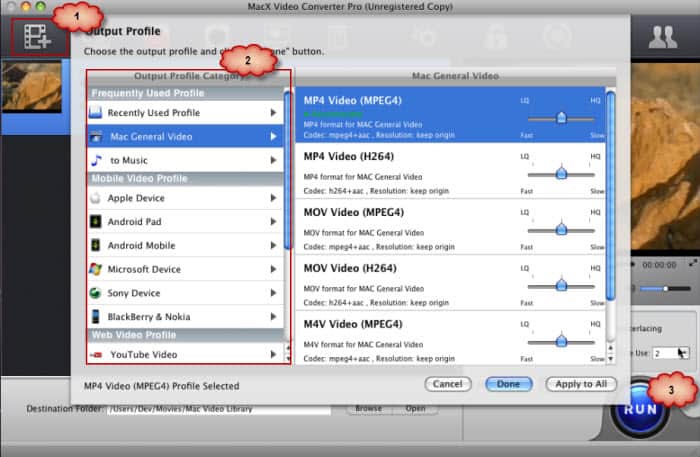Open the CPU core Use dropdown
This screenshot has width=700, height=457.
[x=671, y=353]
